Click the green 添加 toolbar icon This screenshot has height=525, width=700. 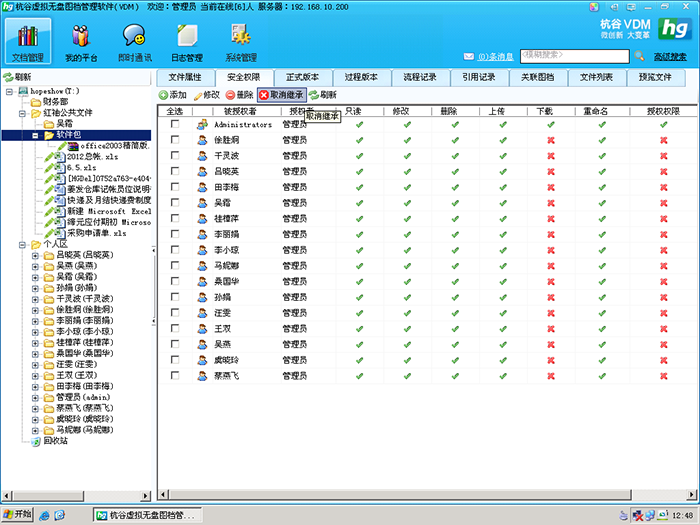163,95
